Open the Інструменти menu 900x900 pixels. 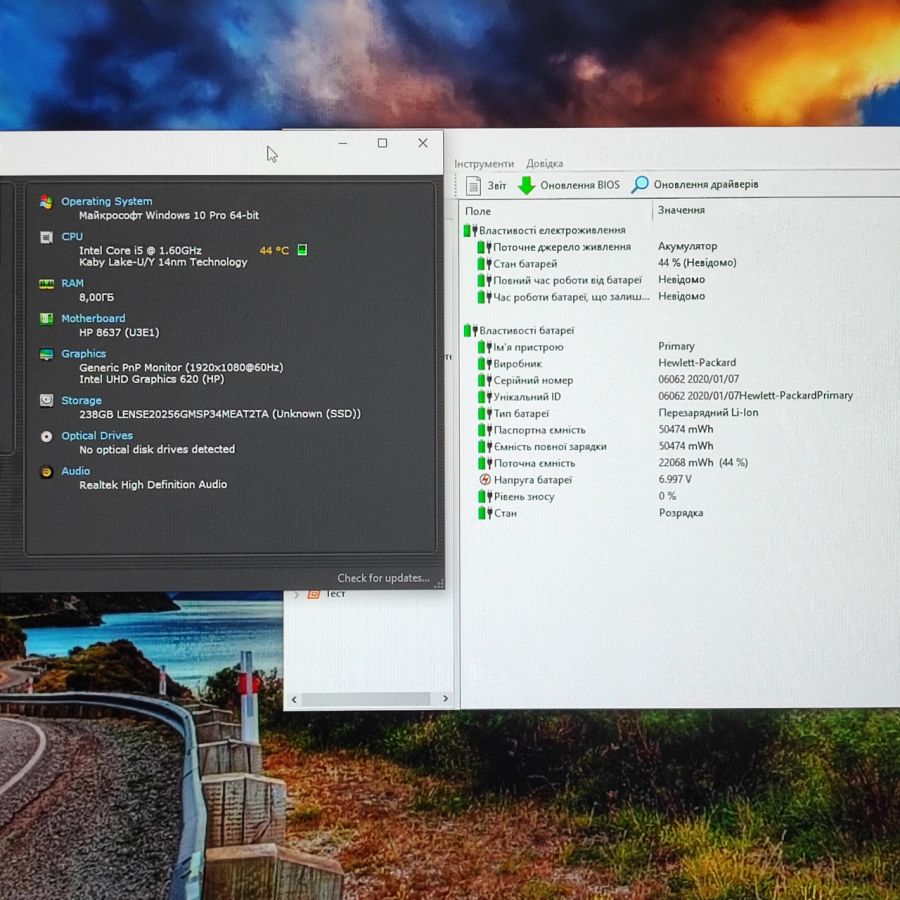click(x=484, y=164)
